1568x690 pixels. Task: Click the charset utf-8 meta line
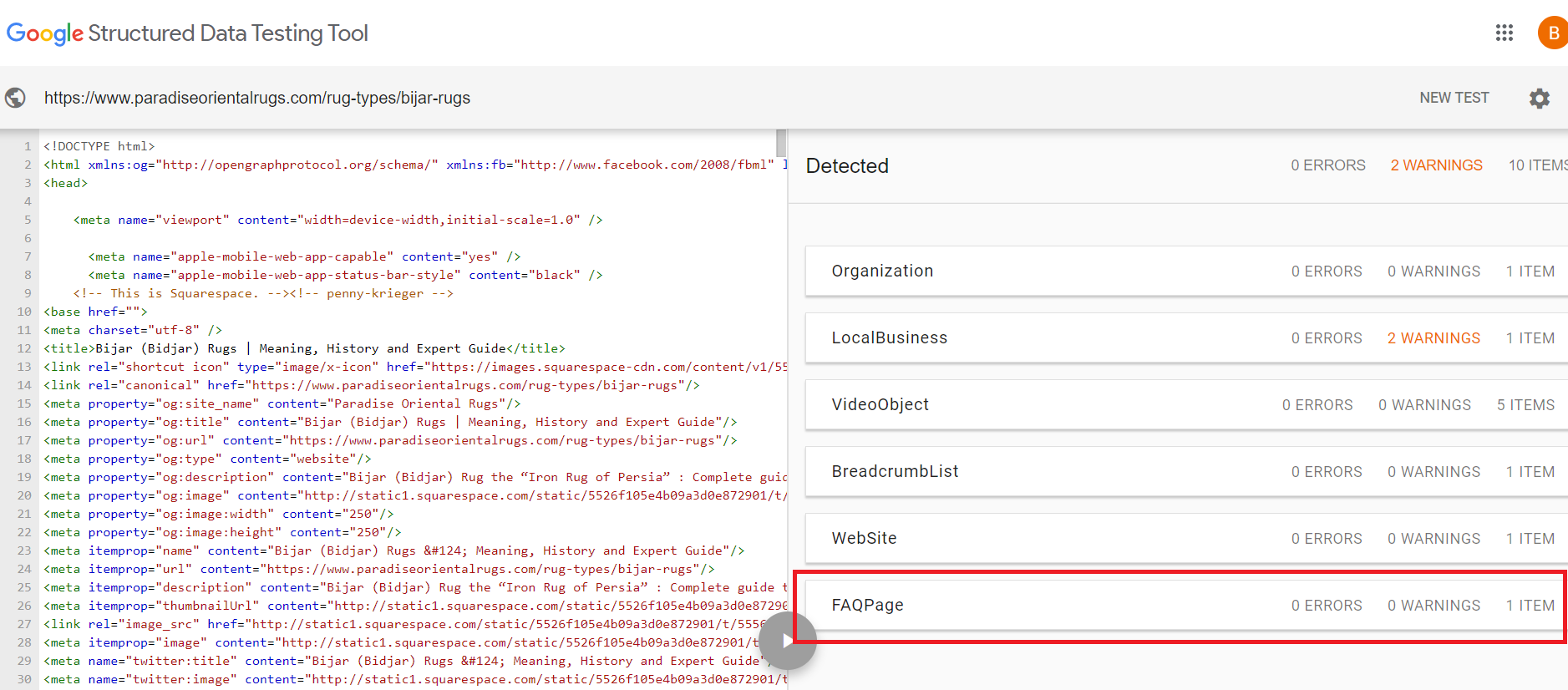[133, 330]
